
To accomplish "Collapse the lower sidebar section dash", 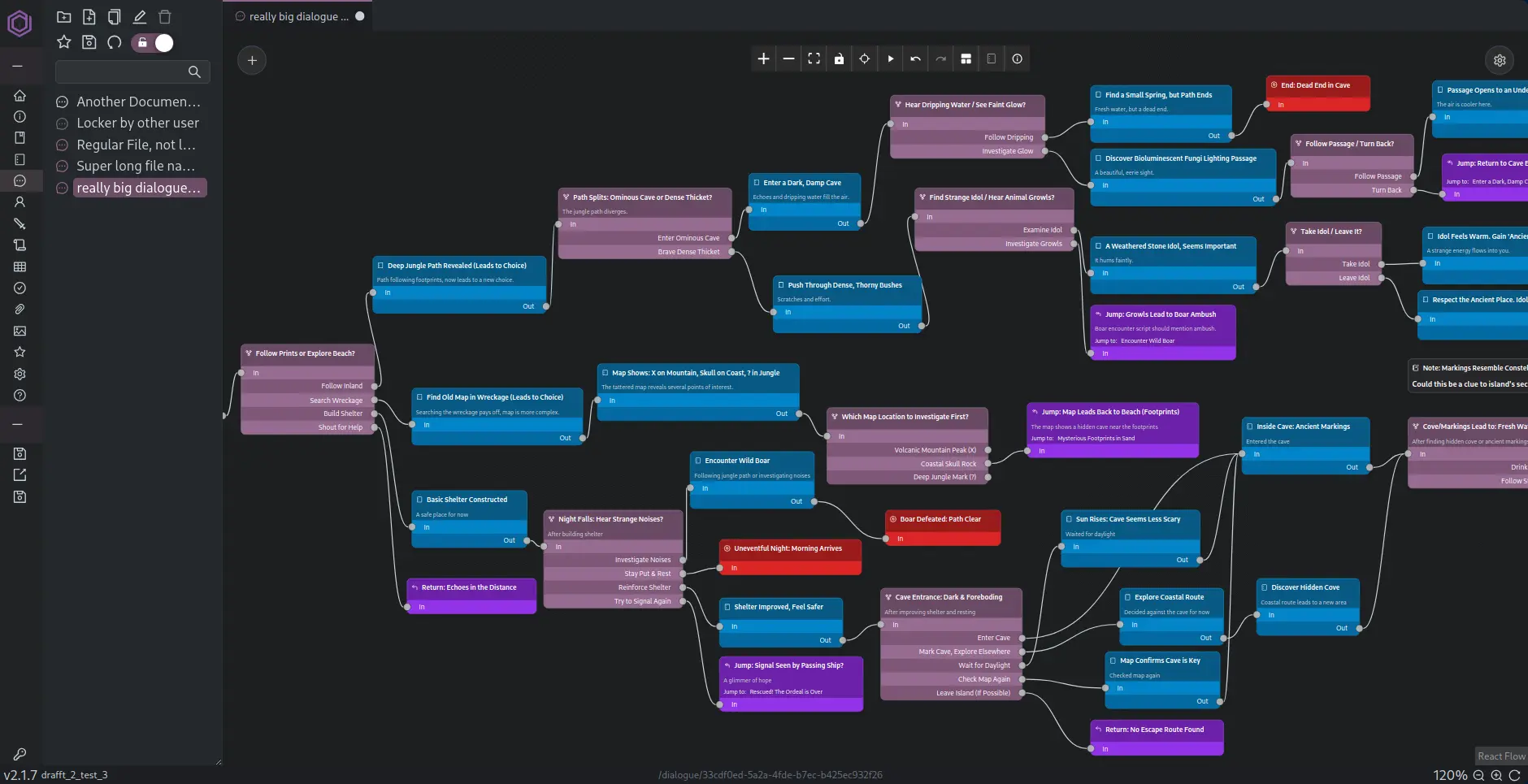I will coord(17,424).
